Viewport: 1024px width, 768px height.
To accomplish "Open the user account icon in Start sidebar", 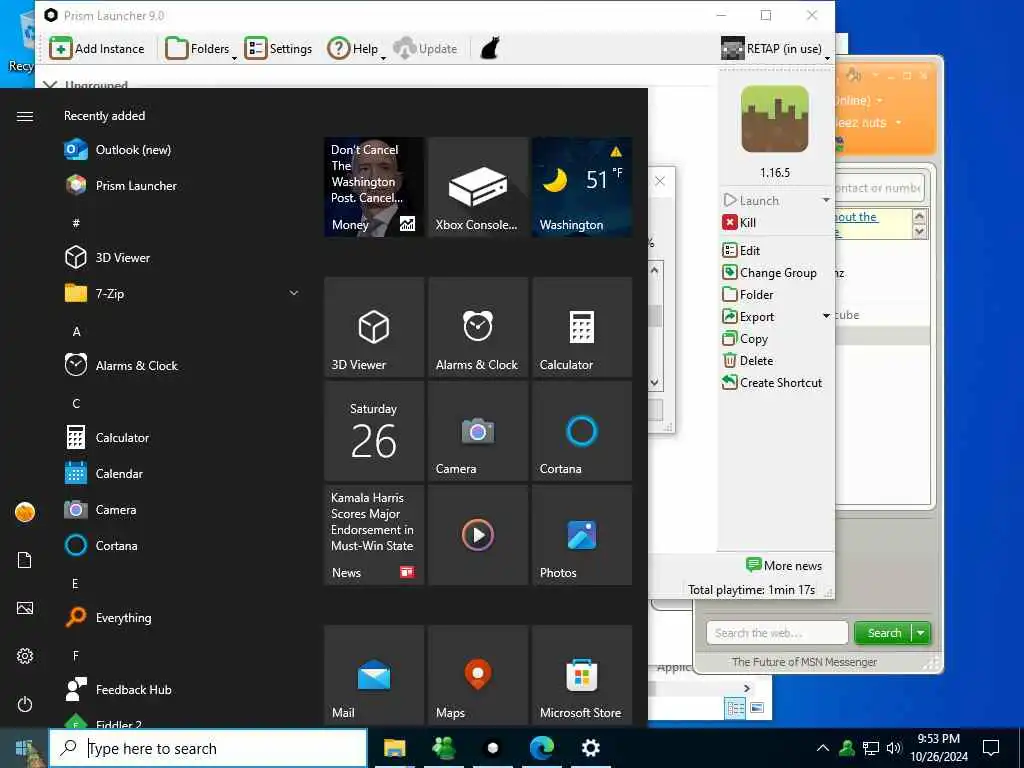I will point(25,512).
